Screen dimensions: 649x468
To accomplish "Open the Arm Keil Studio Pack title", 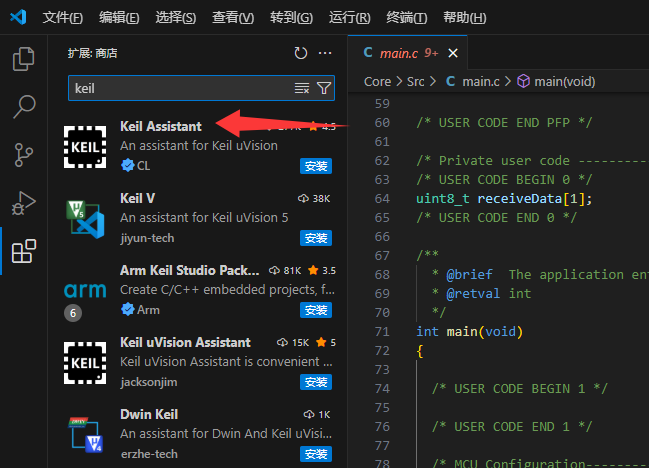I will [x=190, y=270].
